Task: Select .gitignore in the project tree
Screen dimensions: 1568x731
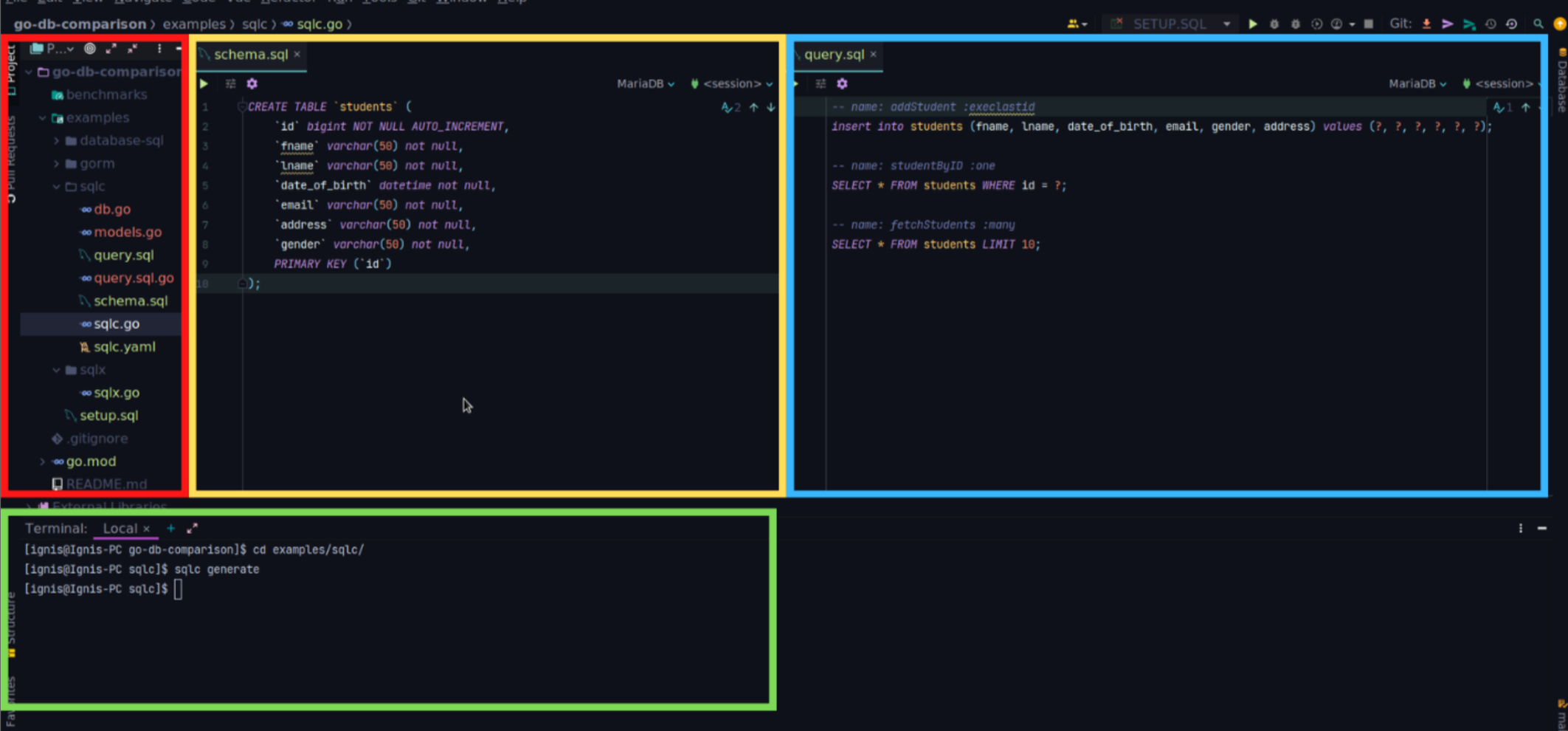Action: [x=97, y=438]
